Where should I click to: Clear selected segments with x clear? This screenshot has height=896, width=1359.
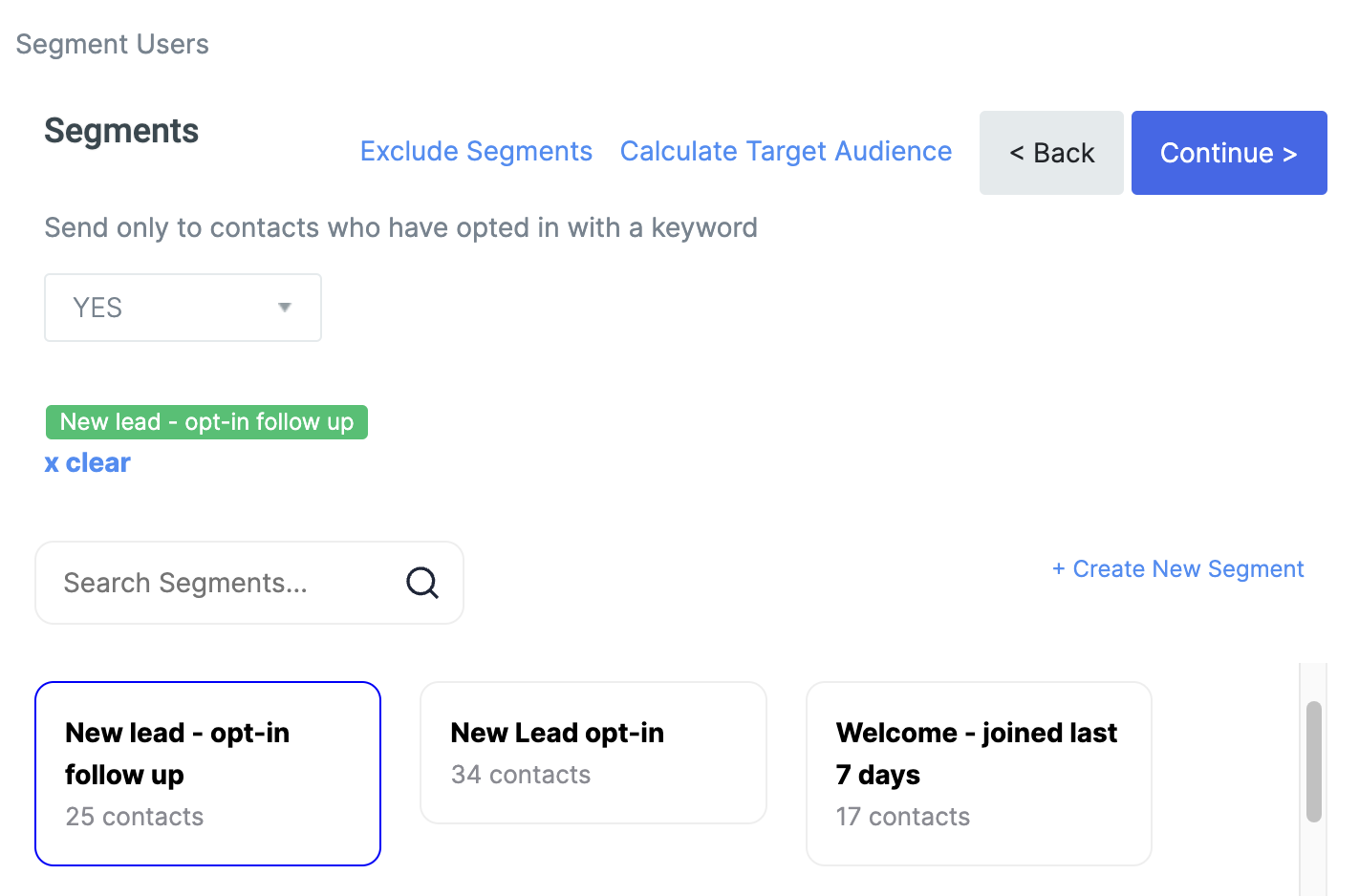pos(88,463)
